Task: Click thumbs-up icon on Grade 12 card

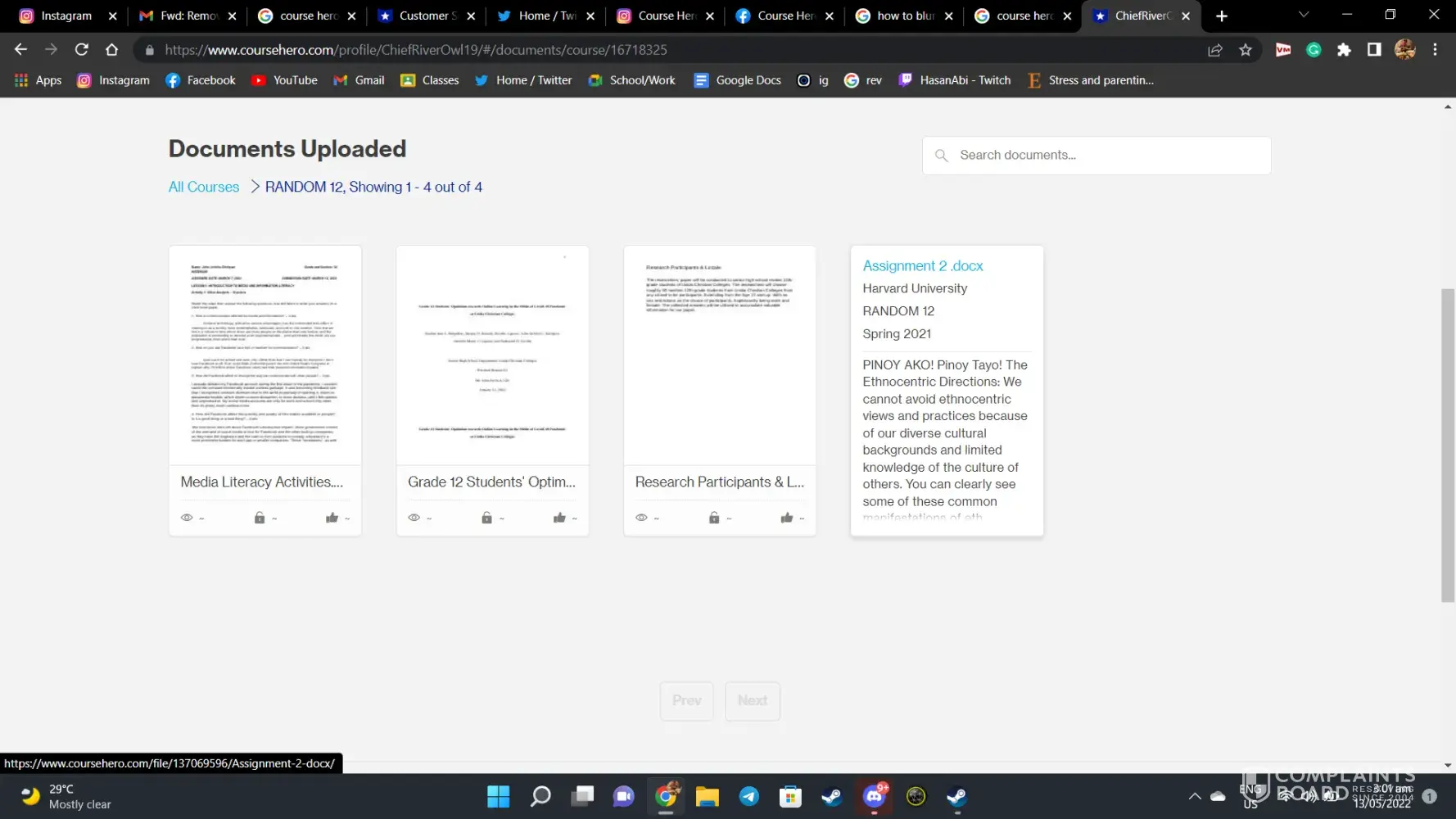Action: 559,518
